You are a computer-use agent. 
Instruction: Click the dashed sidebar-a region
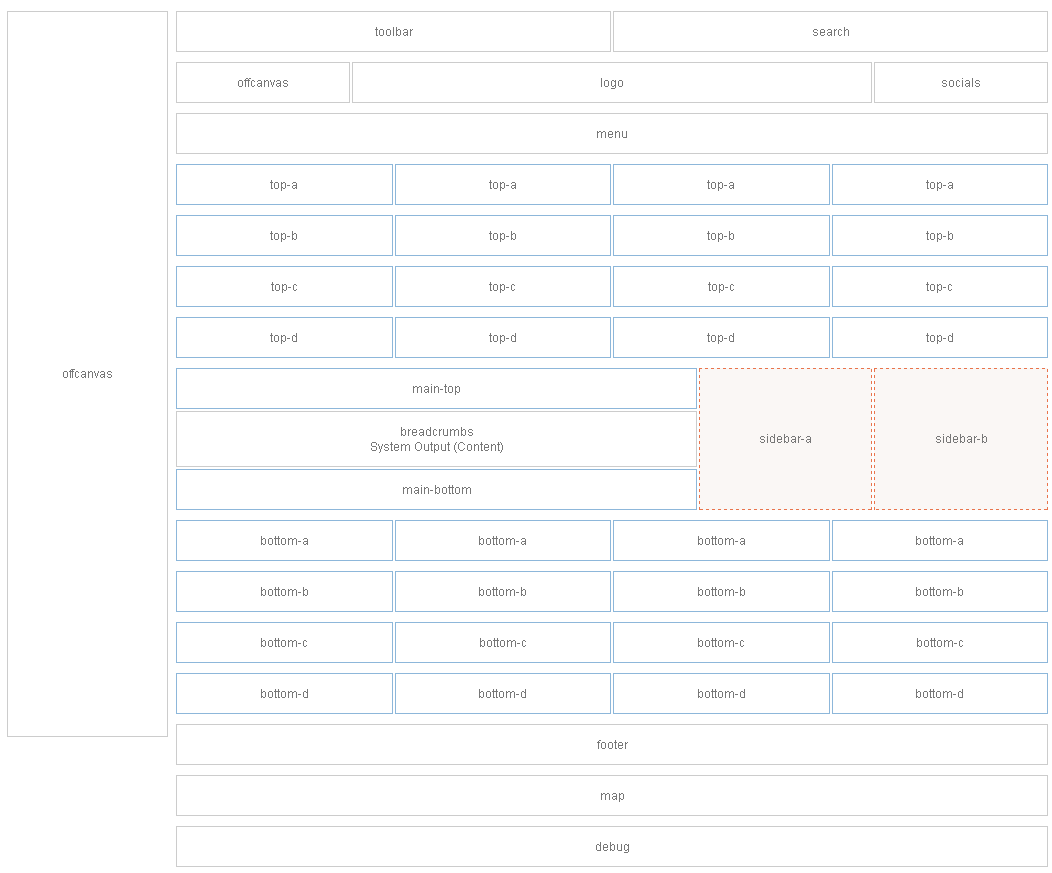click(786, 438)
